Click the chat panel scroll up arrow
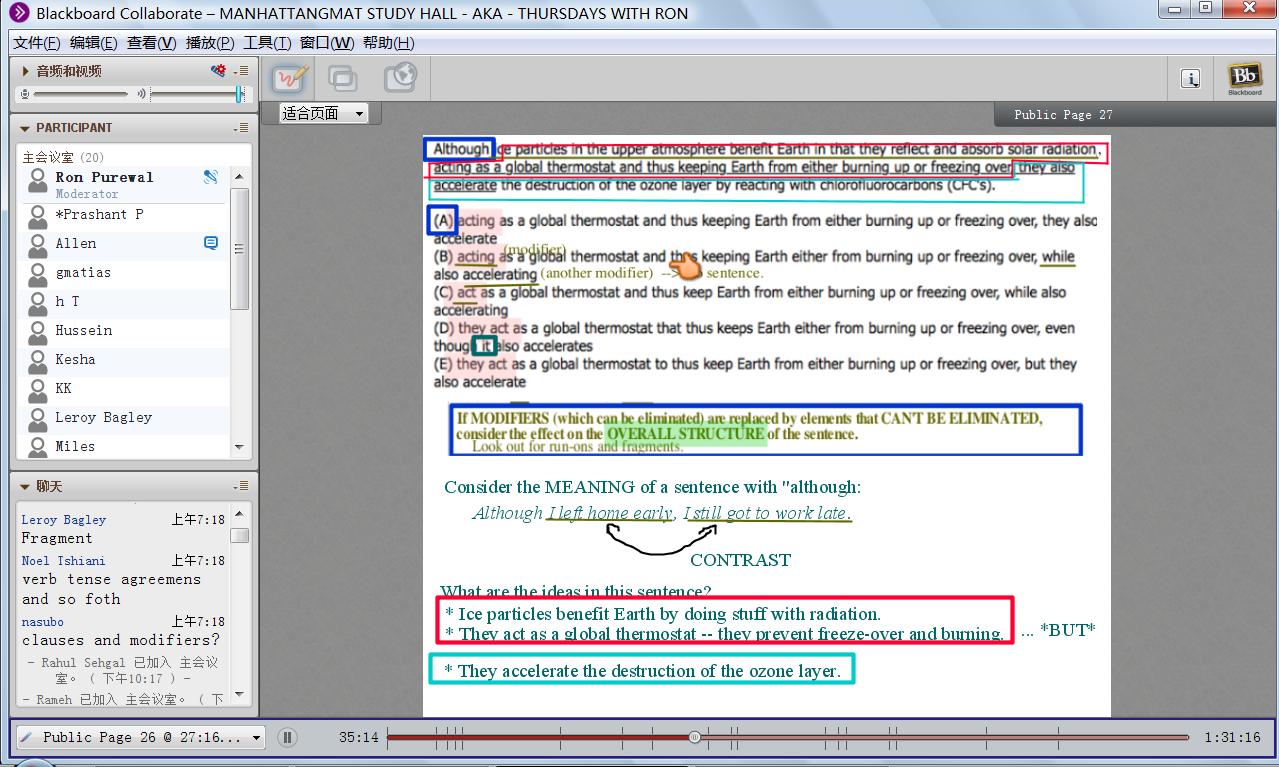Screen dimensions: 1279x767 pyautogui.click(x=240, y=515)
